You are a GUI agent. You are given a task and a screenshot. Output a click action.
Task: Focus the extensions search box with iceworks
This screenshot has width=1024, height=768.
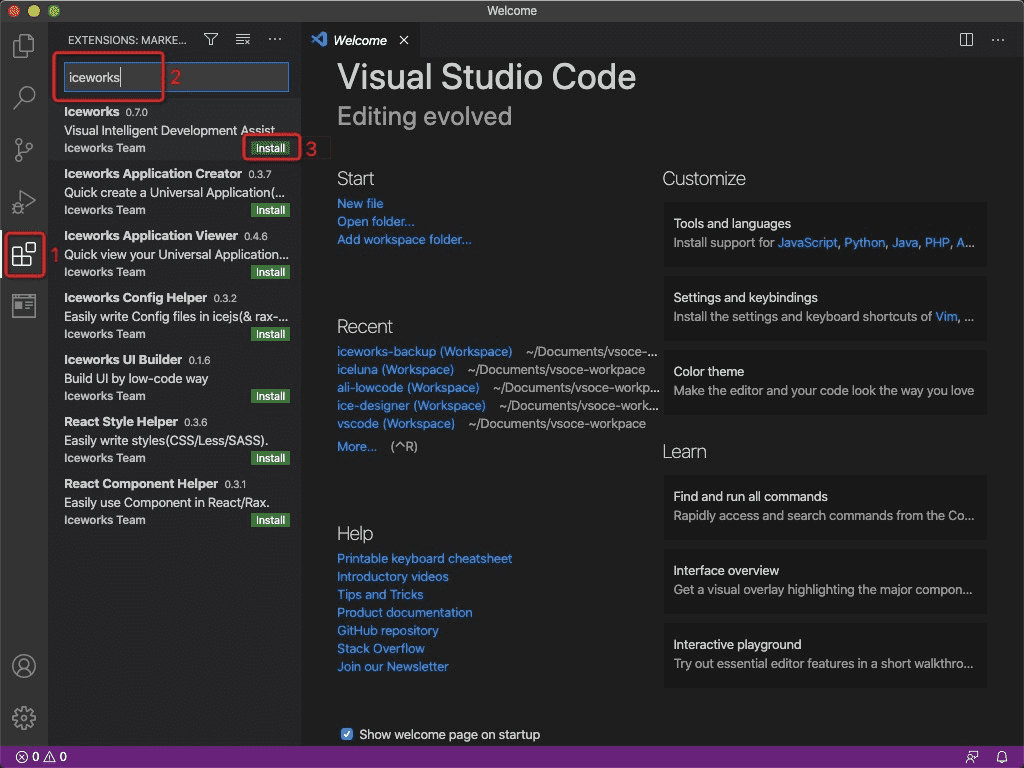tap(176, 77)
